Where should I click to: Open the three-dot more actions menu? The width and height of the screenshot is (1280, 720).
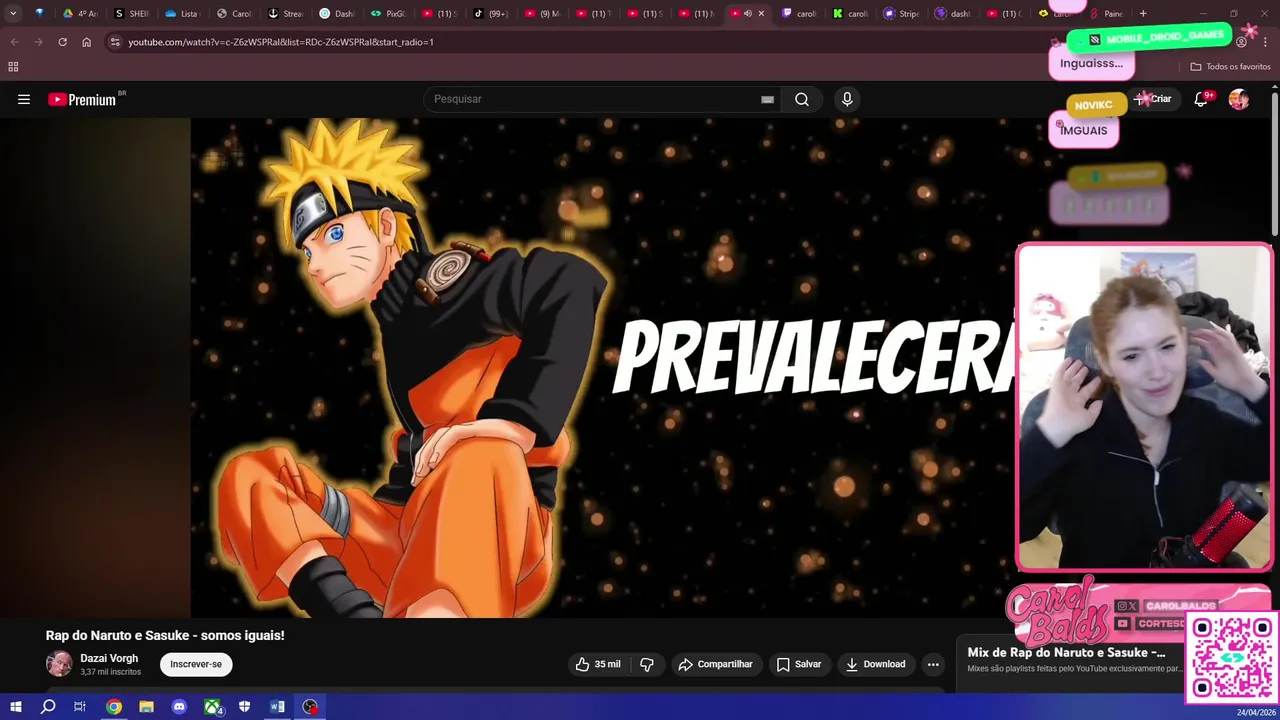tap(933, 664)
